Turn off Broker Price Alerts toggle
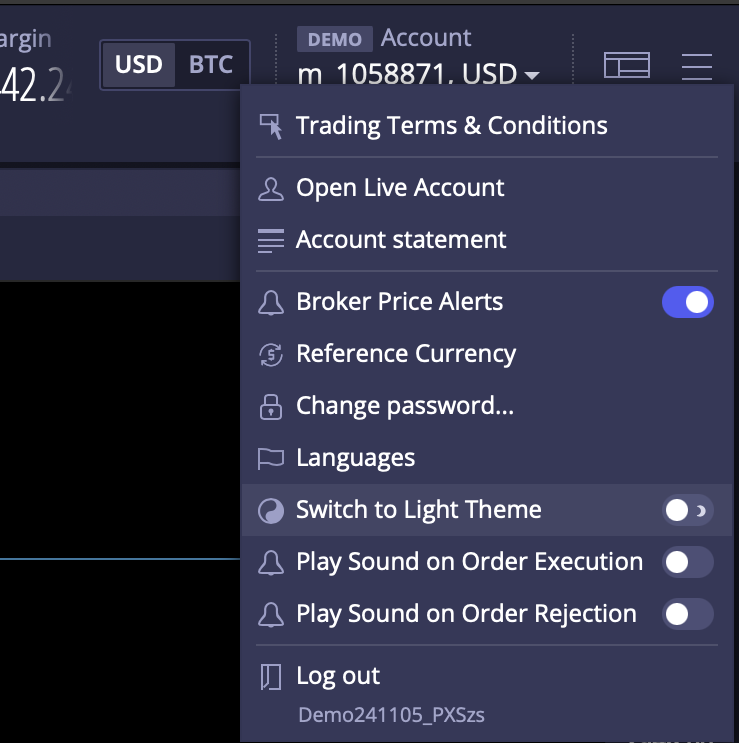The width and height of the screenshot is (739, 743). [687, 302]
